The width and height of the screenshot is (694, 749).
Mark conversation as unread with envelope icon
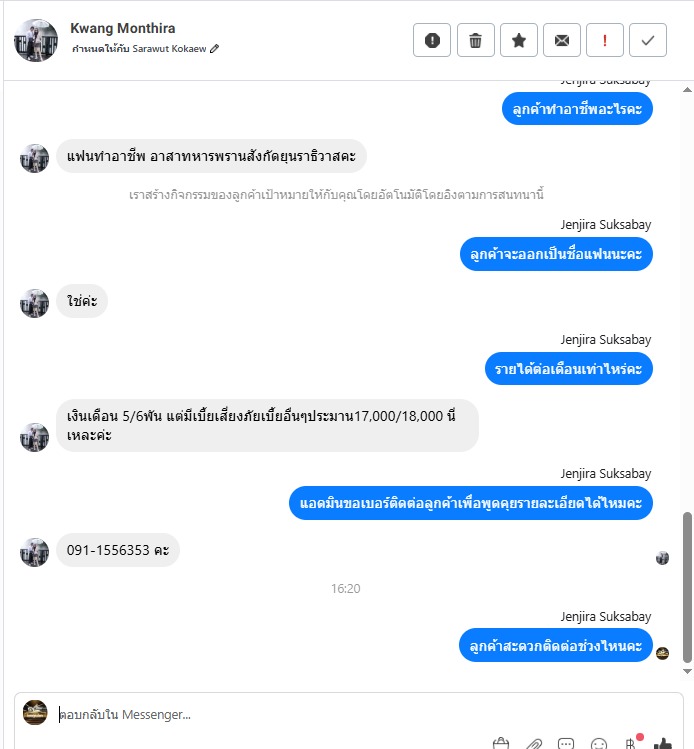coord(562,40)
